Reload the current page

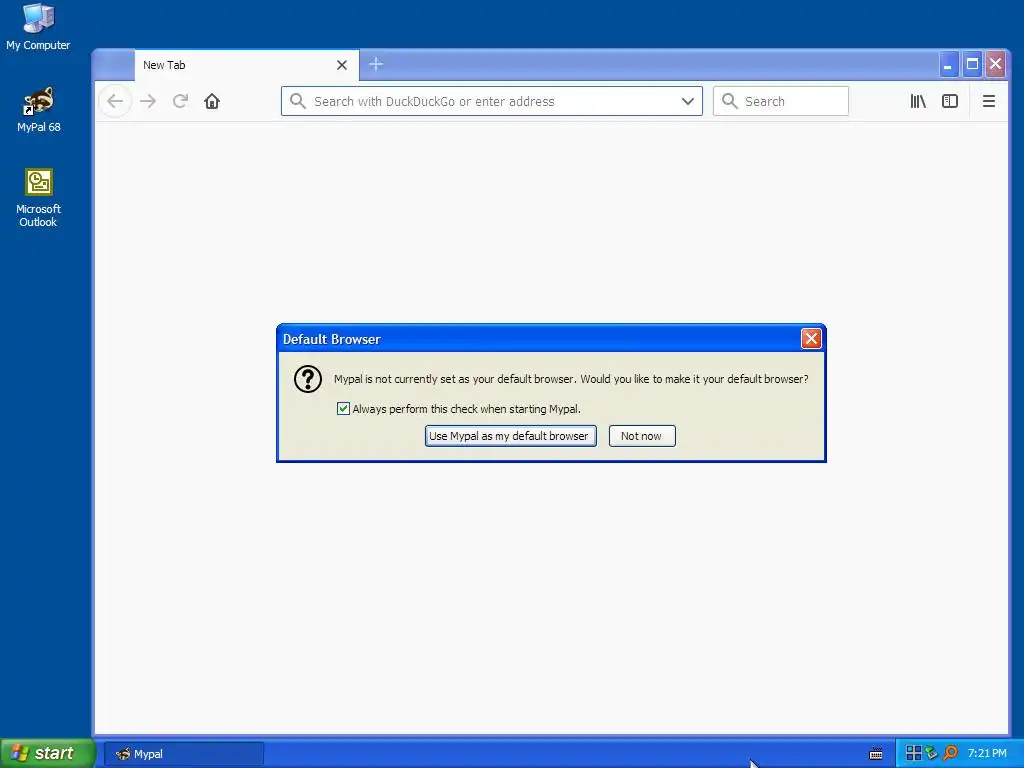[x=180, y=101]
